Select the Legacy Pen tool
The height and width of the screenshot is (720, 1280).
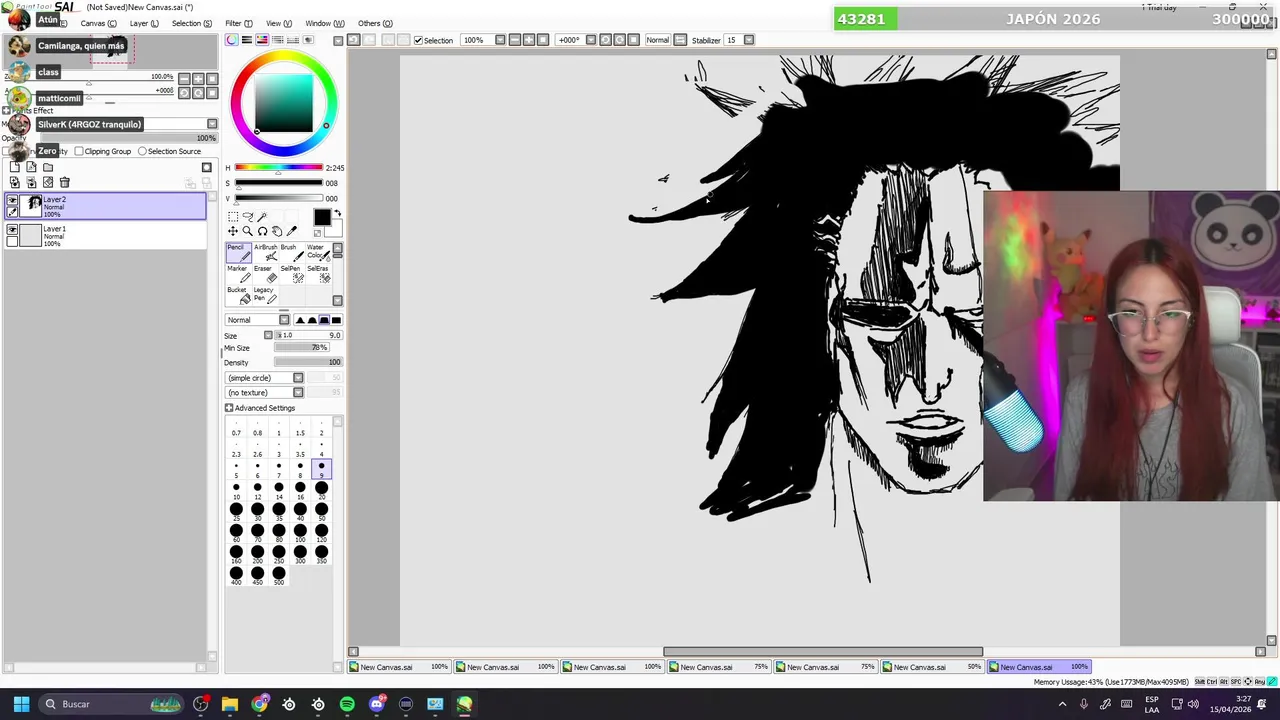pos(265,295)
